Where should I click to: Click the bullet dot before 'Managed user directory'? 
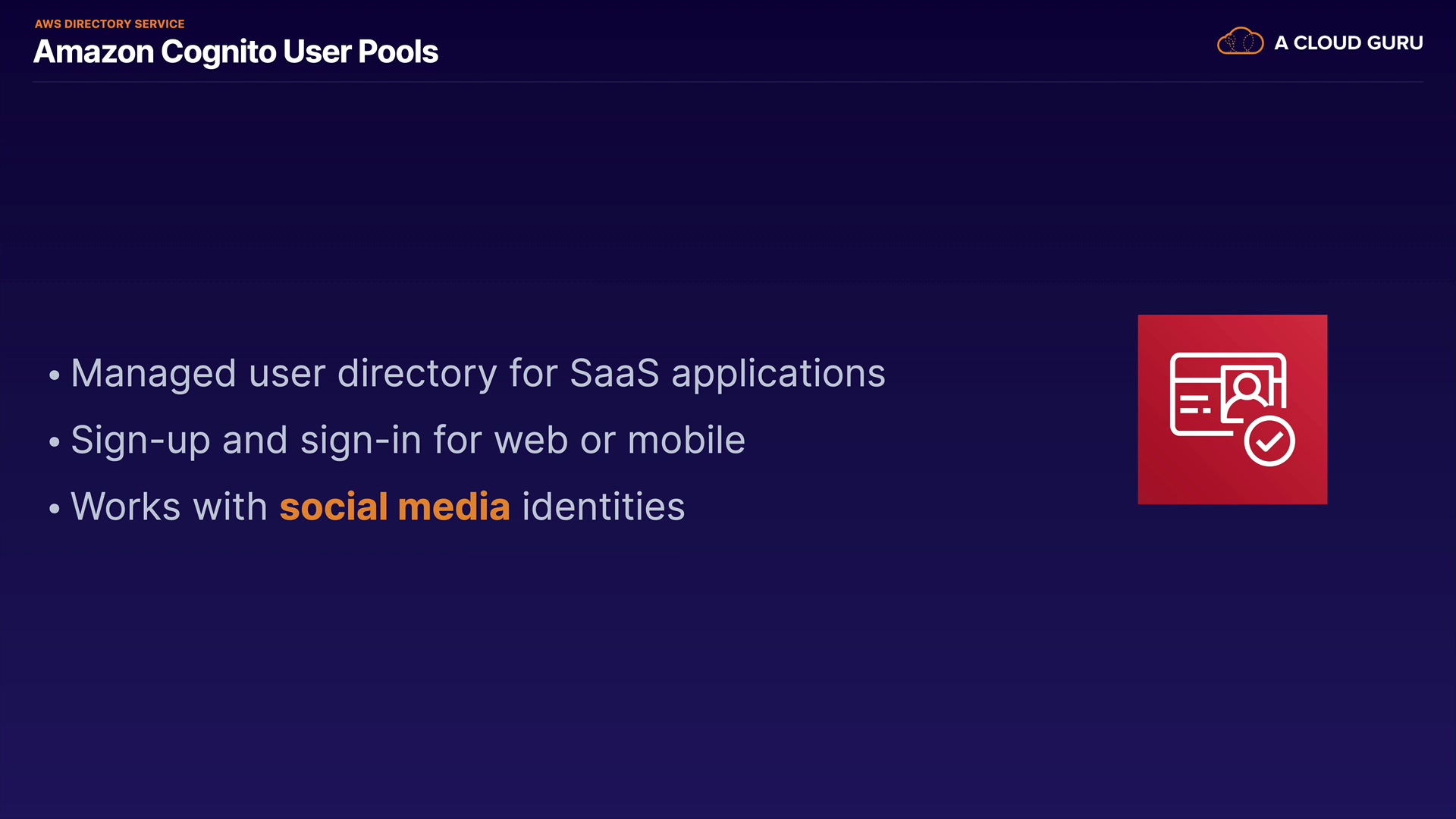[54, 375]
